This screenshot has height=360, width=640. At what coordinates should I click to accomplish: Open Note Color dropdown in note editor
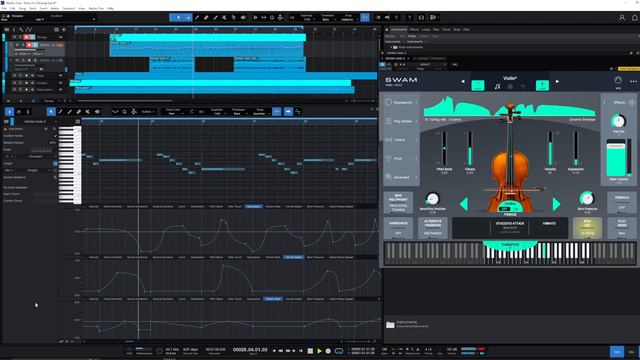[173, 111]
